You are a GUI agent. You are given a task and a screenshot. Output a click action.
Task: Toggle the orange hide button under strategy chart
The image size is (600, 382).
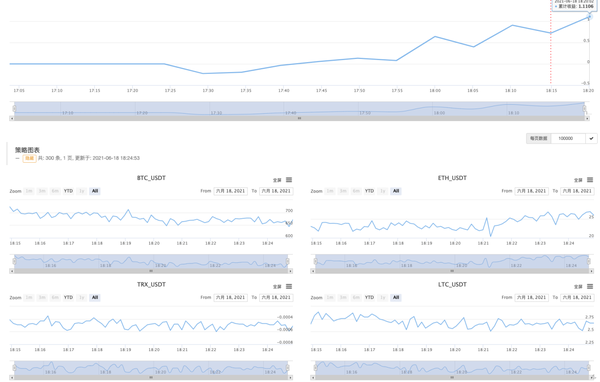point(29,158)
